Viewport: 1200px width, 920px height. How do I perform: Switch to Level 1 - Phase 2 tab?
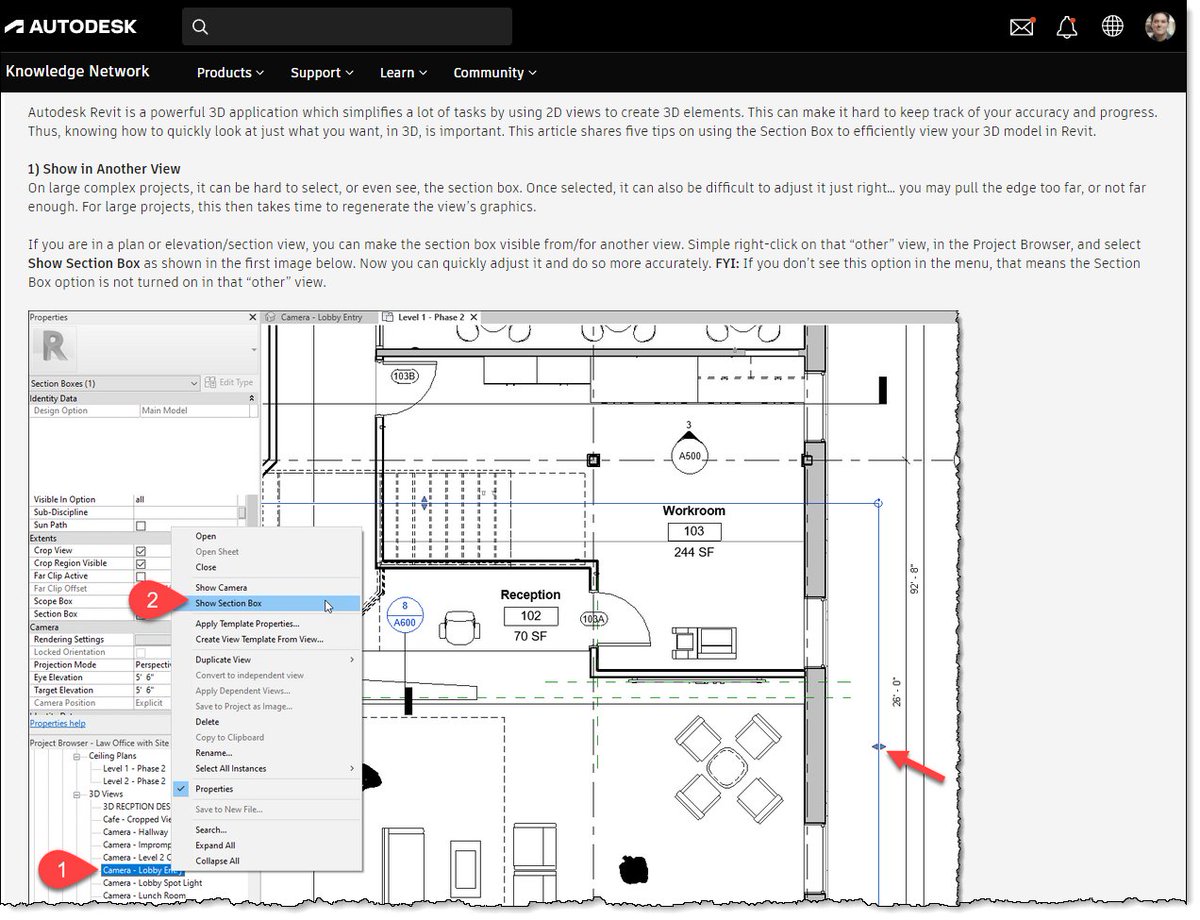click(x=430, y=317)
